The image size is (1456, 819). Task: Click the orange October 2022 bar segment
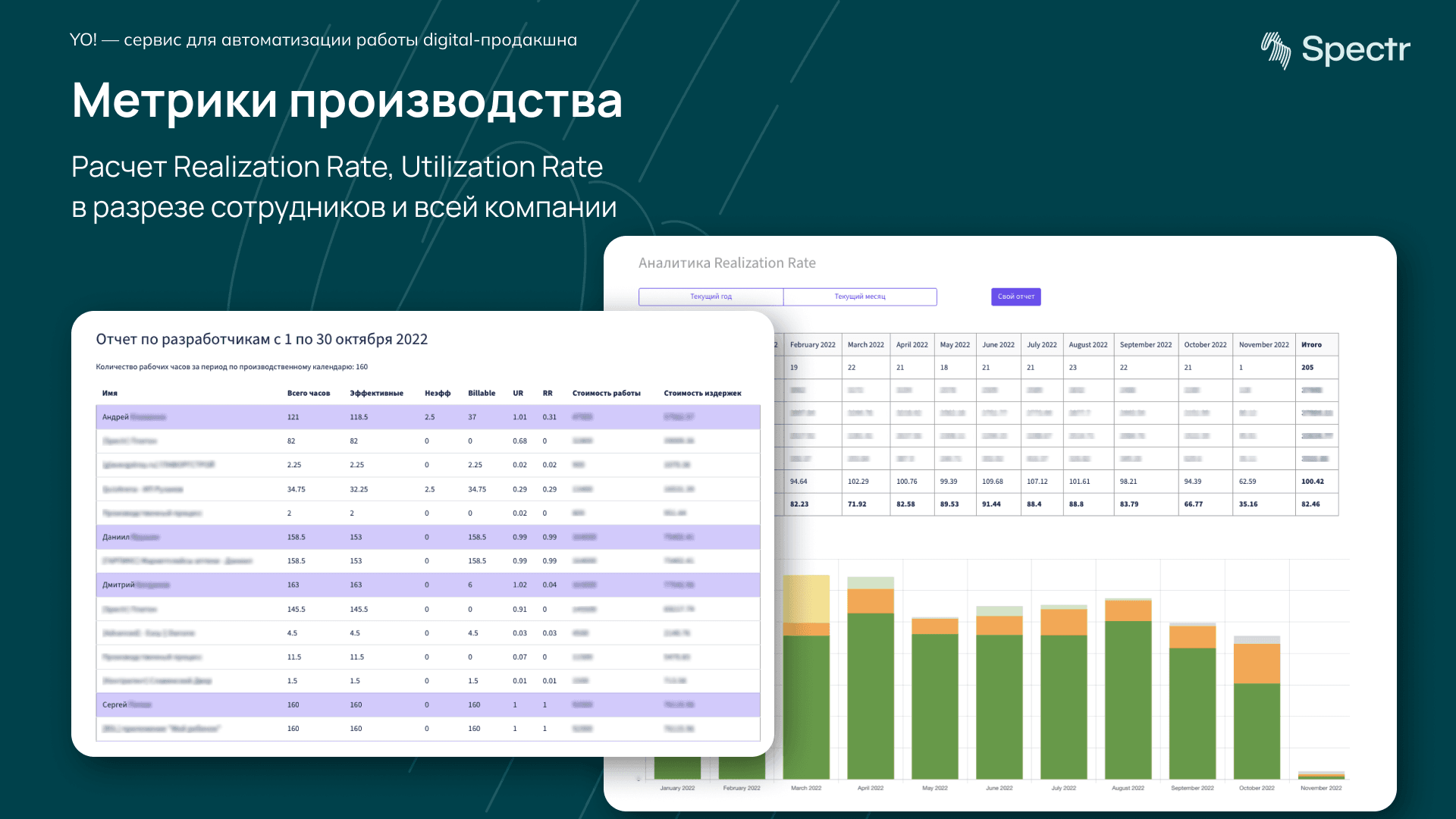[1257, 664]
